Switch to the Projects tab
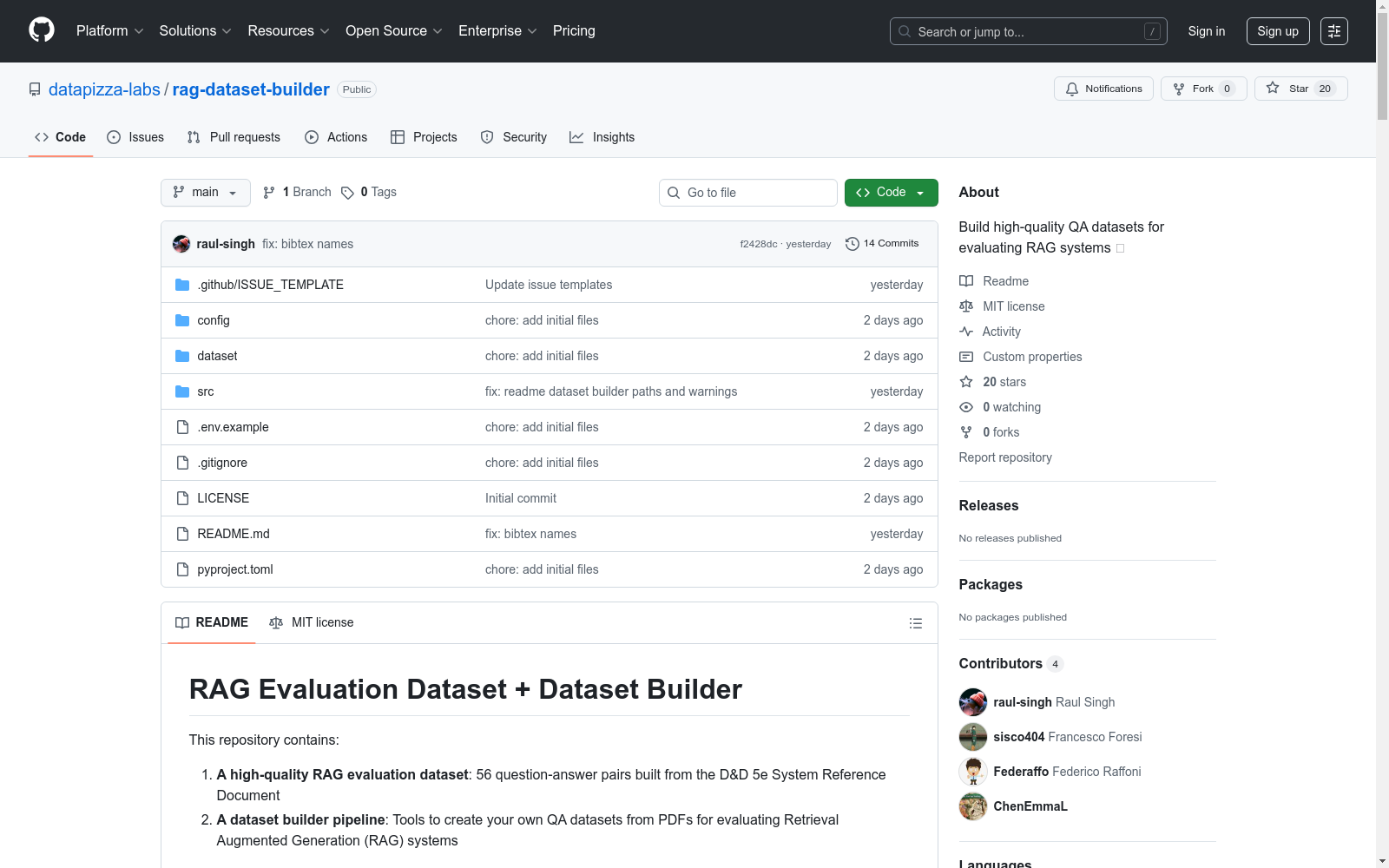 pyautogui.click(x=424, y=137)
